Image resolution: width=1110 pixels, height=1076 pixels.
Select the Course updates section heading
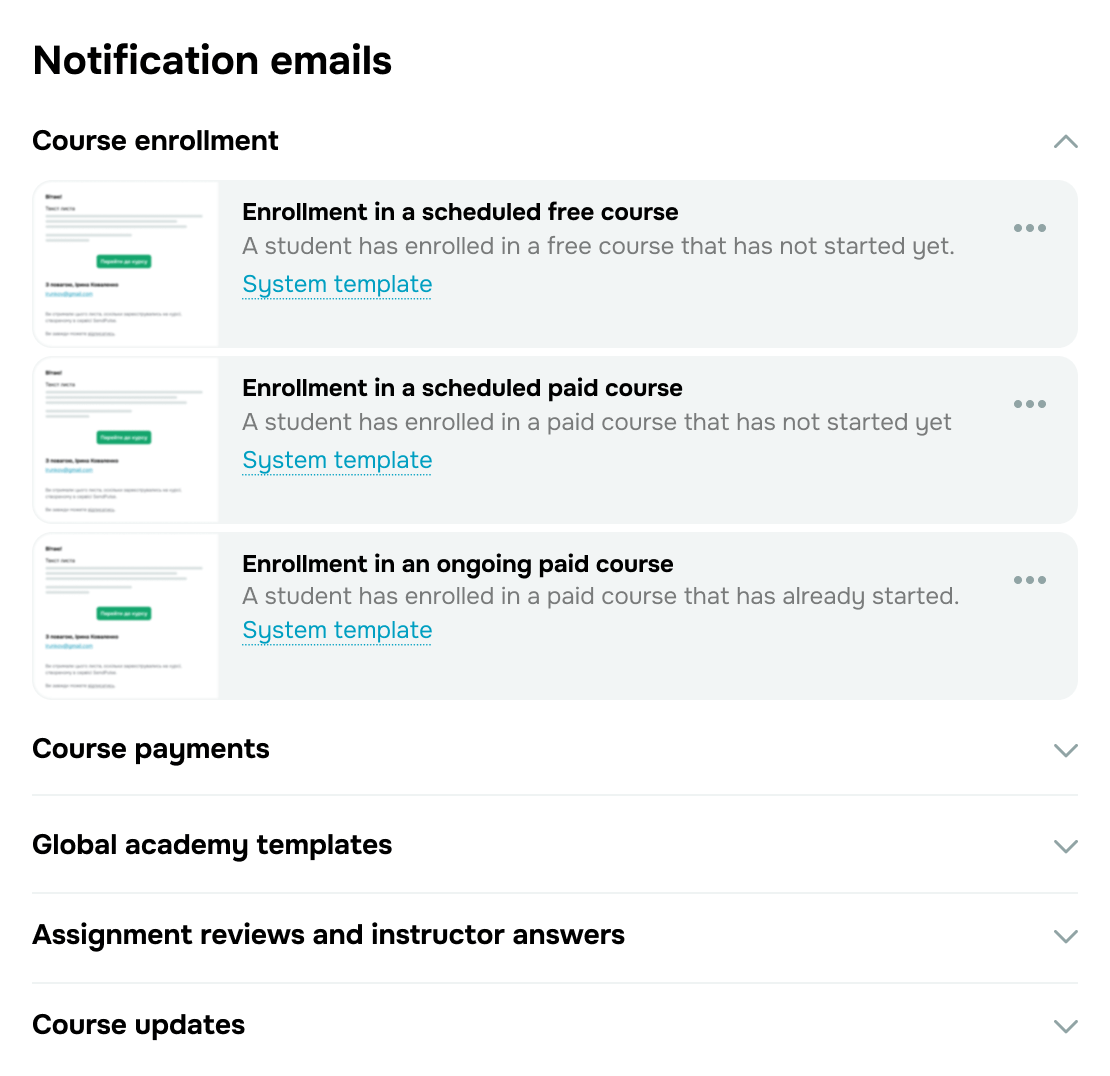click(x=138, y=1025)
